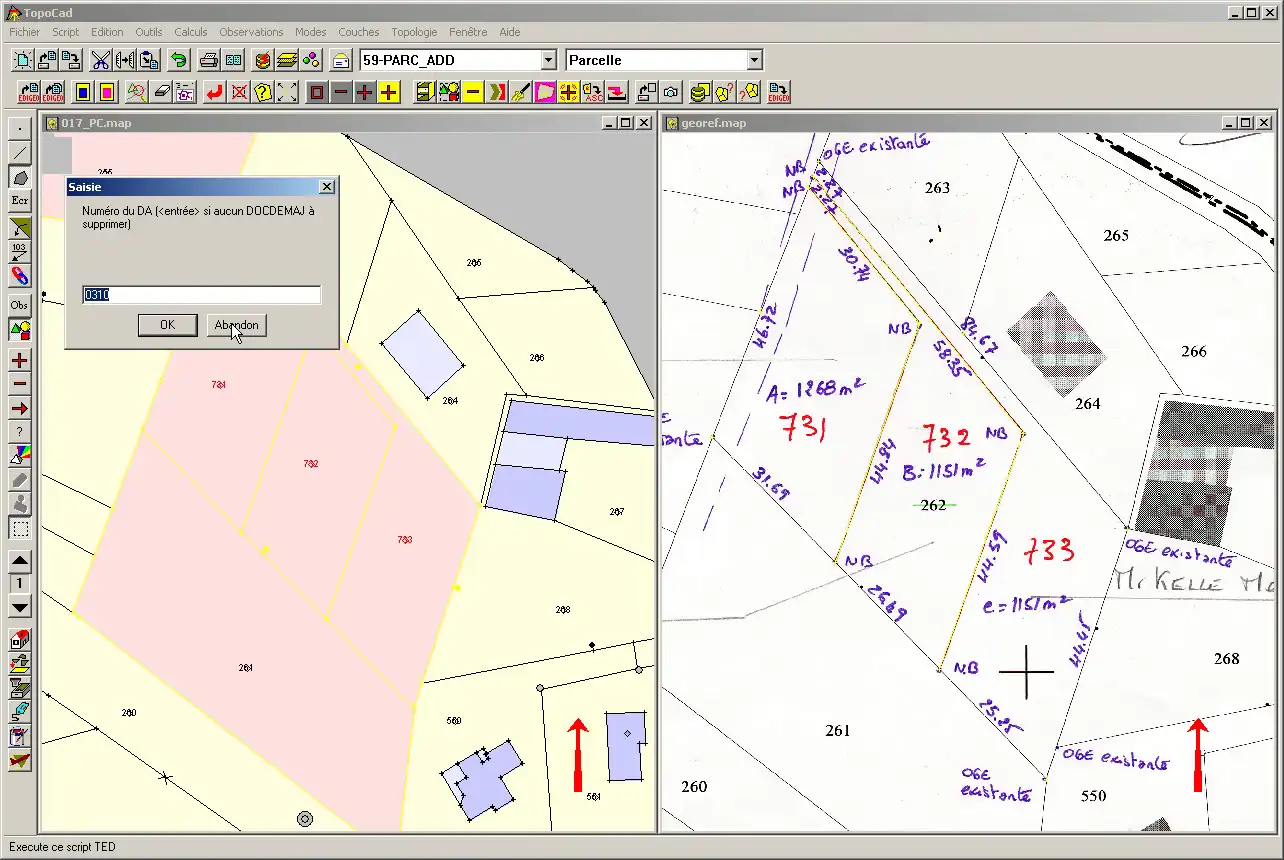The height and width of the screenshot is (860, 1284).
Task: Click the red minus tool in sidebar
Action: click(x=20, y=384)
